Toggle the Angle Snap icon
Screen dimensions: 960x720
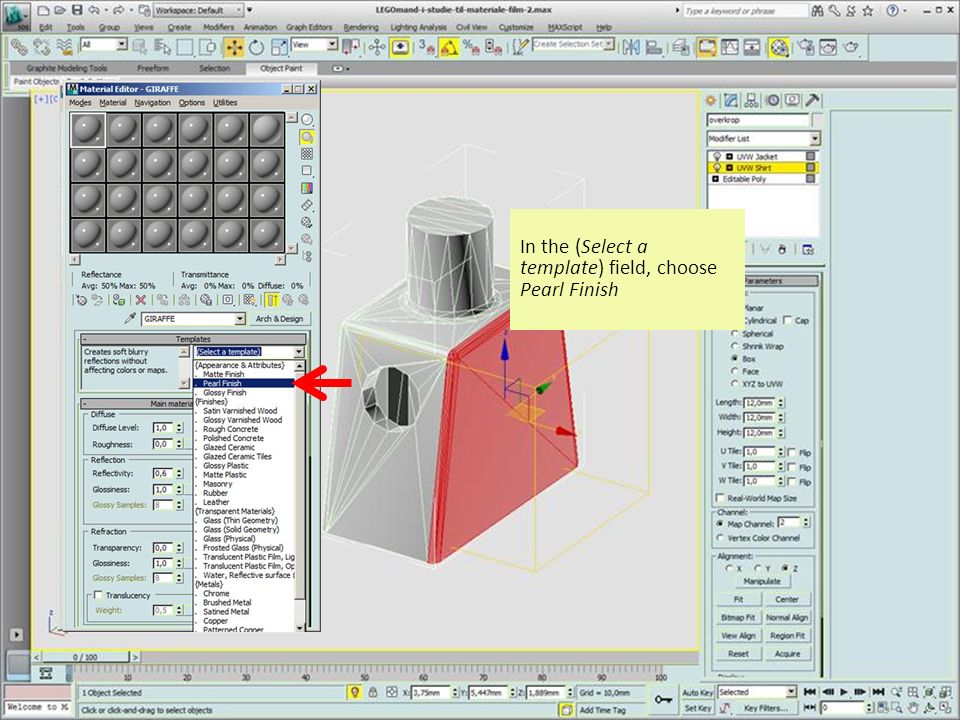click(x=449, y=47)
